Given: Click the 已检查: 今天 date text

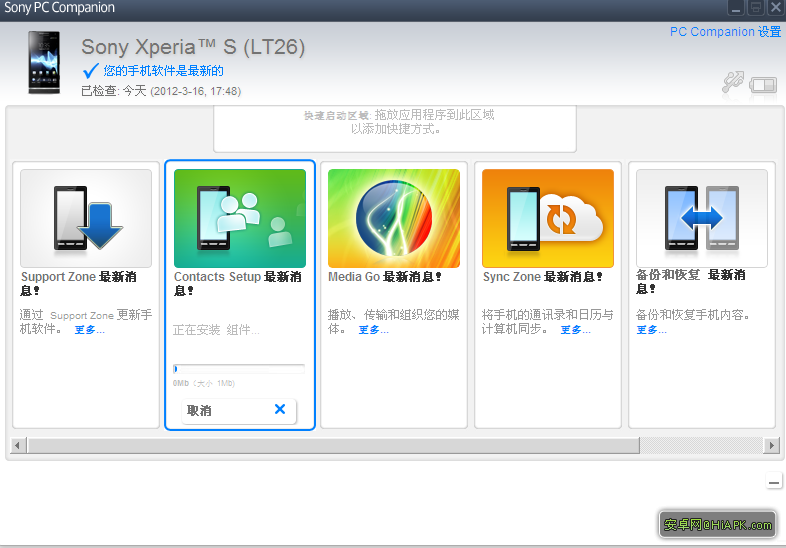Looking at the screenshot, I should point(161,91).
